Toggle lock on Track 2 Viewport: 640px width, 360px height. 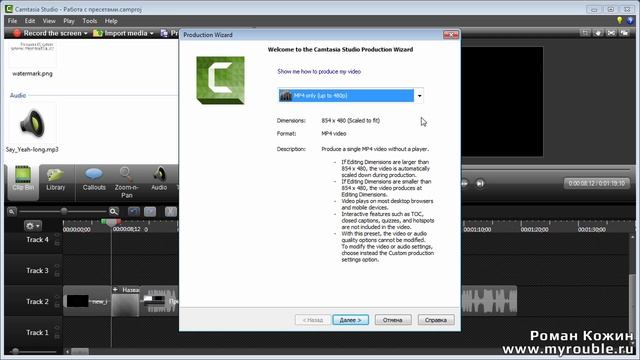click(x=57, y=305)
